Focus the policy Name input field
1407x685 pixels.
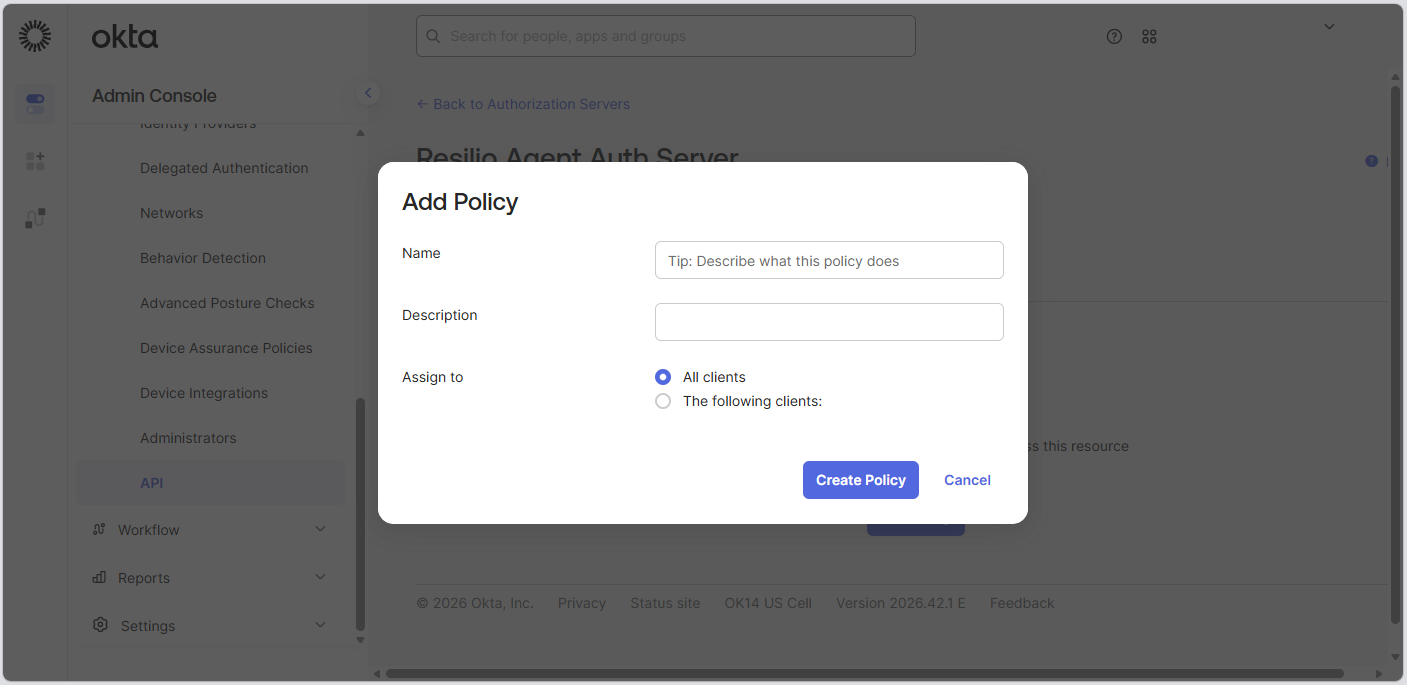pyautogui.click(x=829, y=260)
